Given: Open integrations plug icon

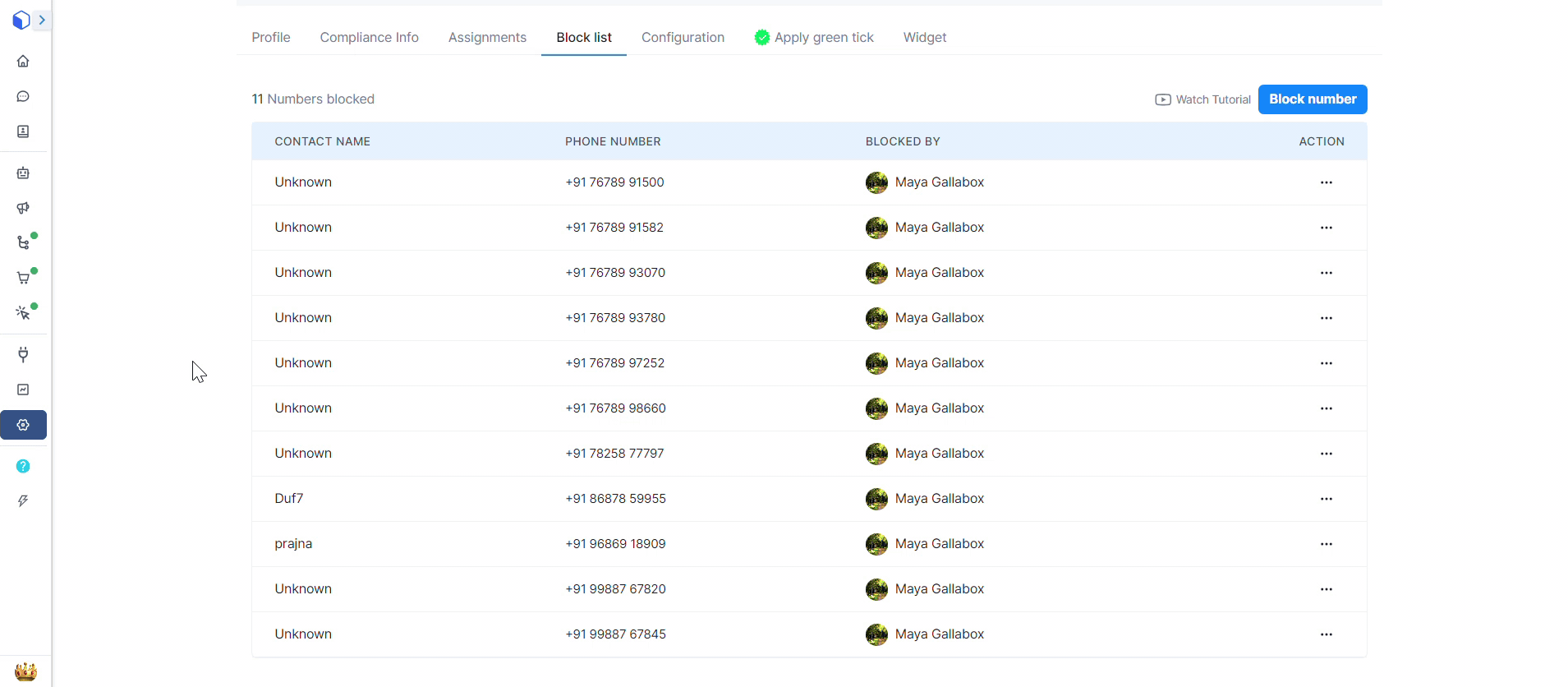Looking at the screenshot, I should [23, 355].
